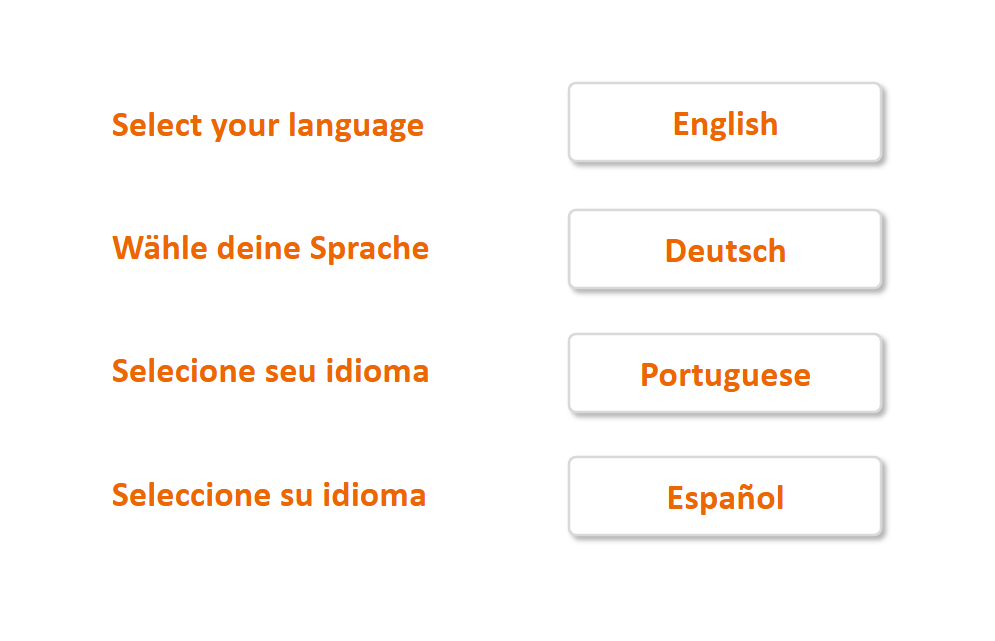Choose the button beside 'Selecione seu idioma'

(x=725, y=374)
